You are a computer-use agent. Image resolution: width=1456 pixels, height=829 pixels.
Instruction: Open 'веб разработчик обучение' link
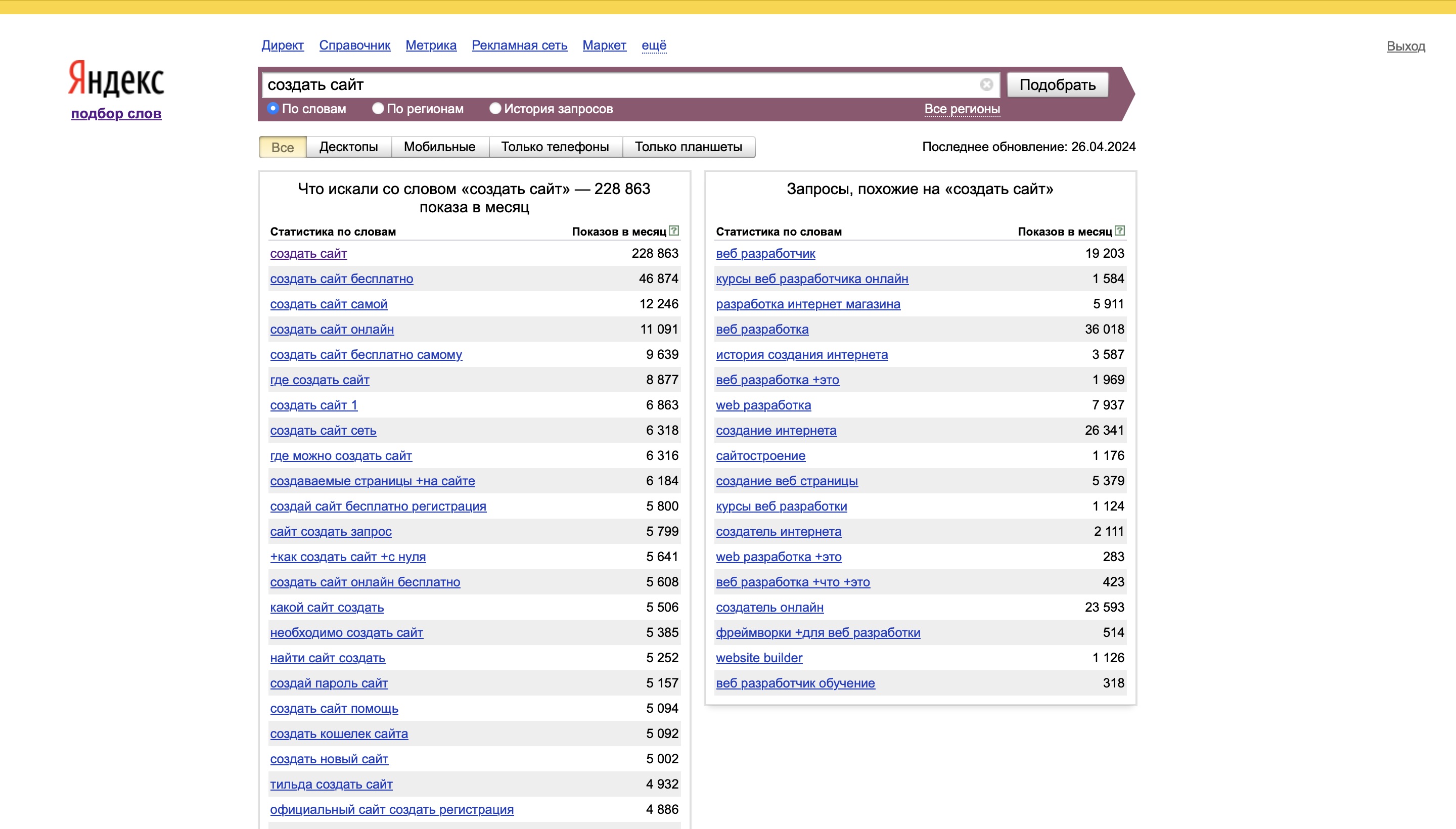[x=795, y=683]
